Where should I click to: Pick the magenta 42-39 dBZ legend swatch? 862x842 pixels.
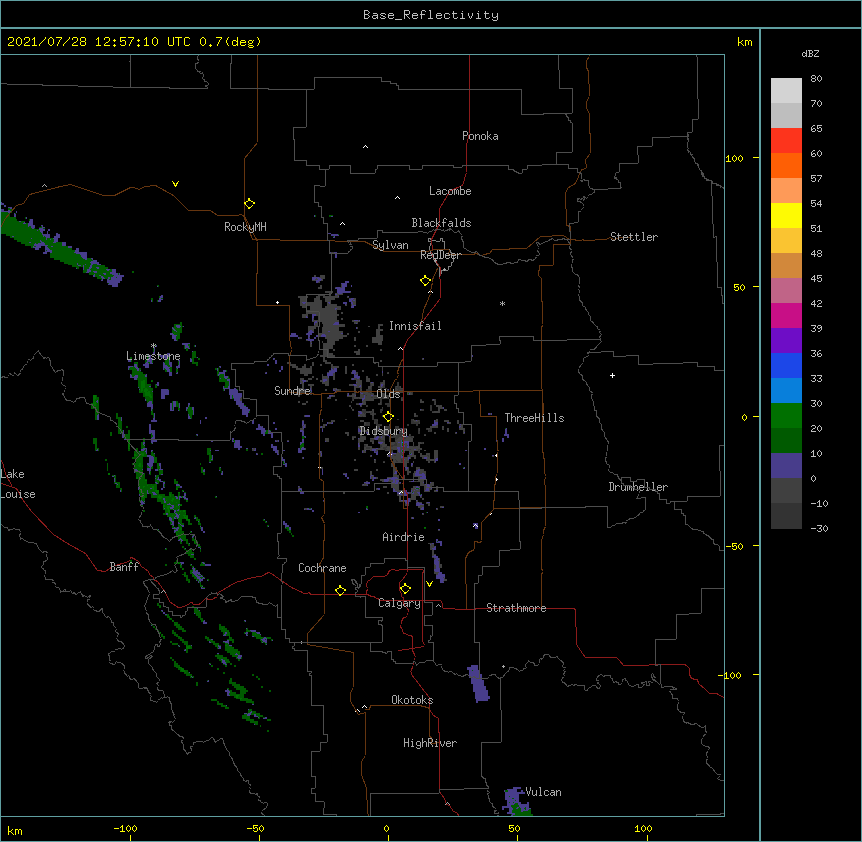786,315
